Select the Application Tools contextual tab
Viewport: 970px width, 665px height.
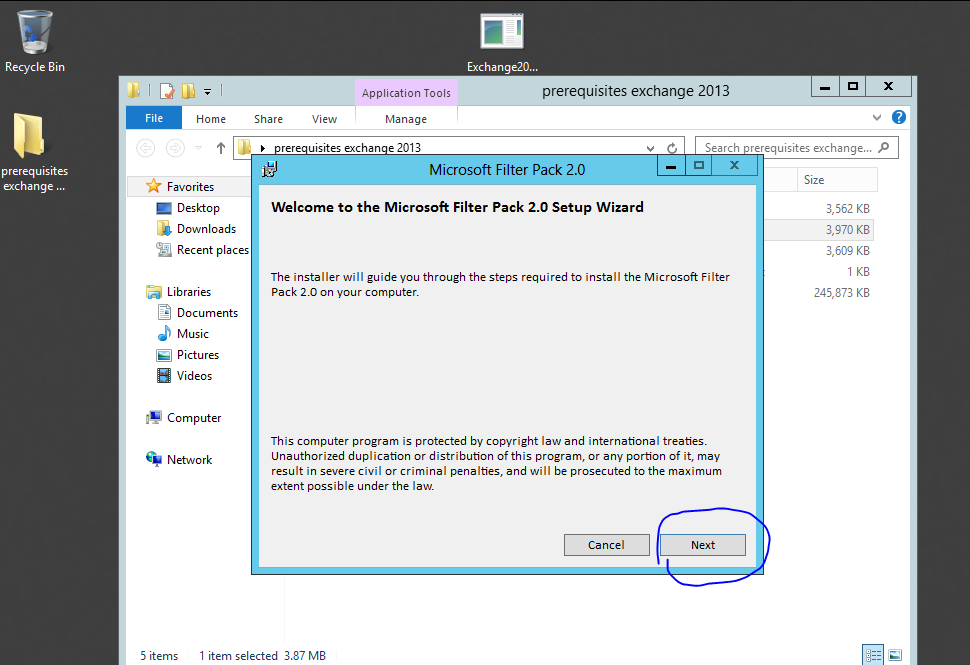[x=406, y=93]
